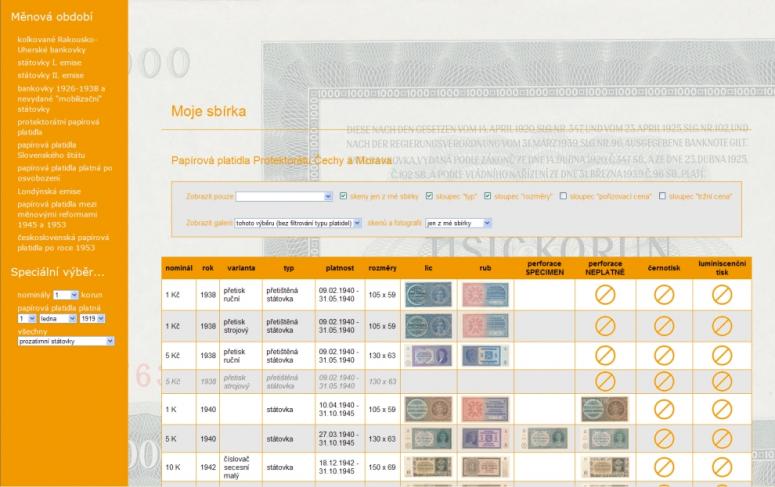Click the 'varianta' column header
The image size is (775, 487).
[241, 268]
